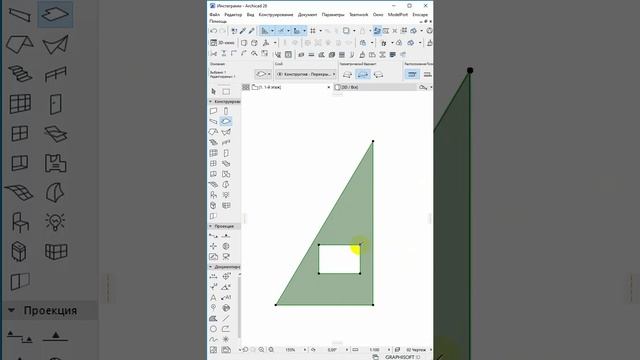Select the Spline tool

point(213,340)
